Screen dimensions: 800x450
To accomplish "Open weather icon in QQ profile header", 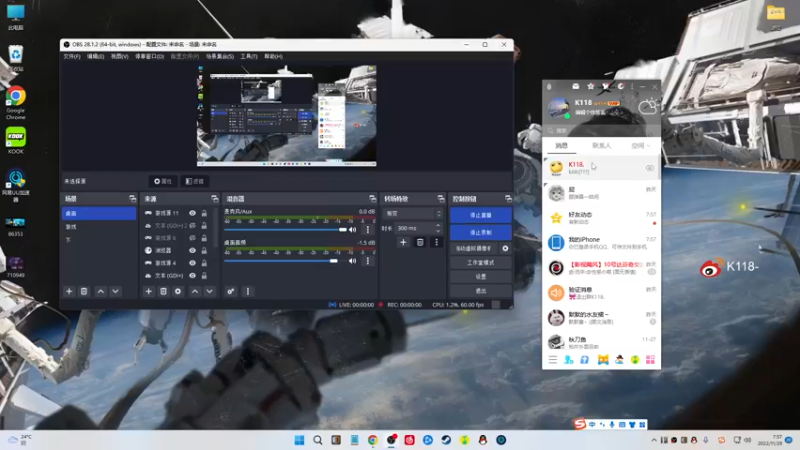I will click(647, 107).
